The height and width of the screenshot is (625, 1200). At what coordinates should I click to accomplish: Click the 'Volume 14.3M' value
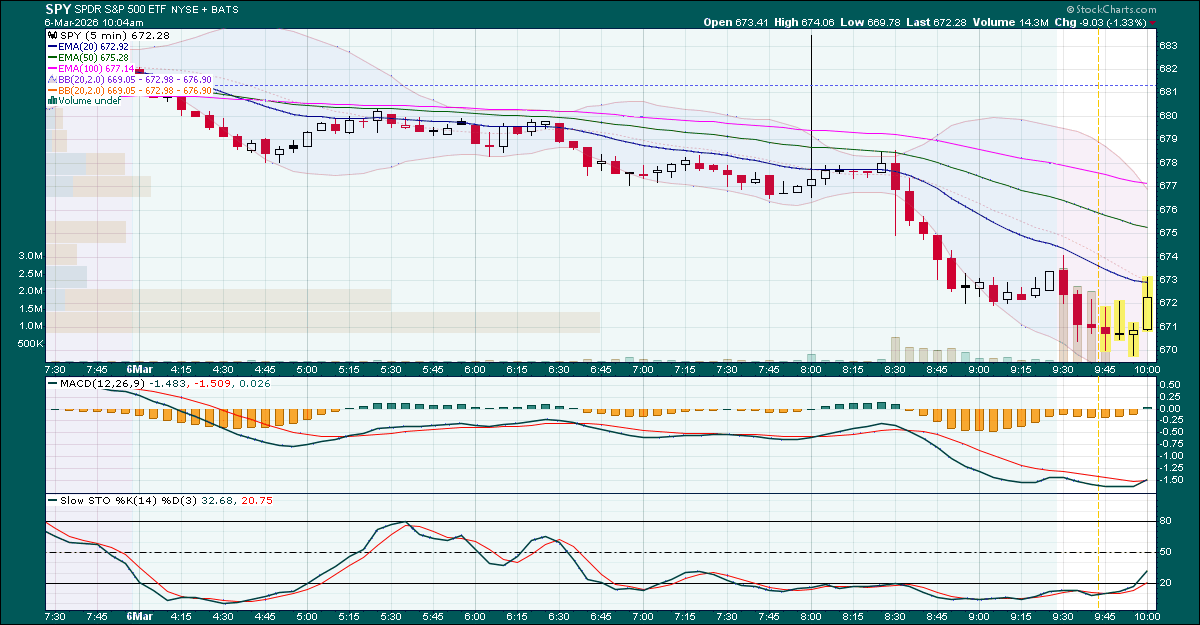tap(1012, 22)
